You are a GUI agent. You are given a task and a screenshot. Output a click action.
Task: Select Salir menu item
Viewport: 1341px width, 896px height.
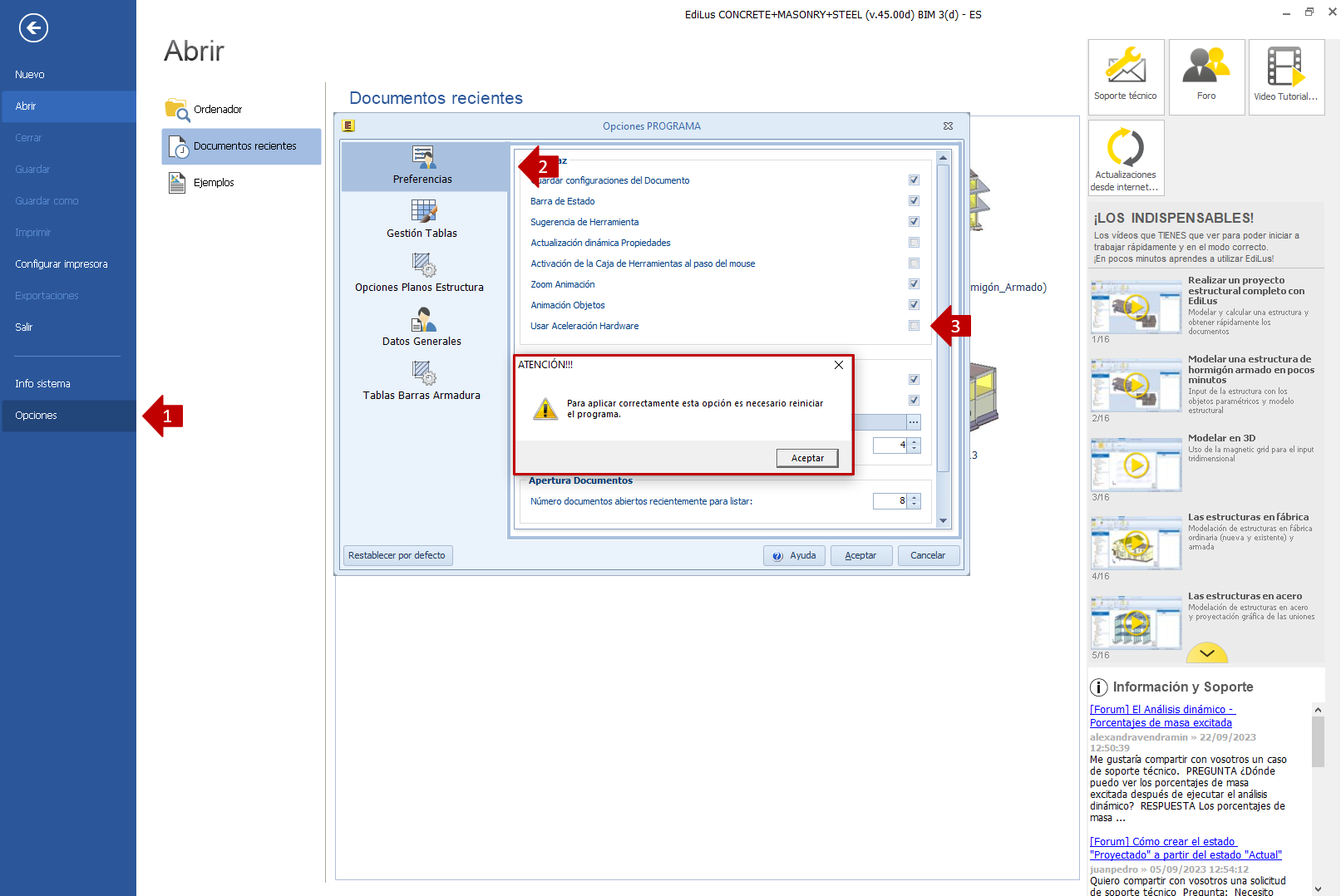pos(68,327)
